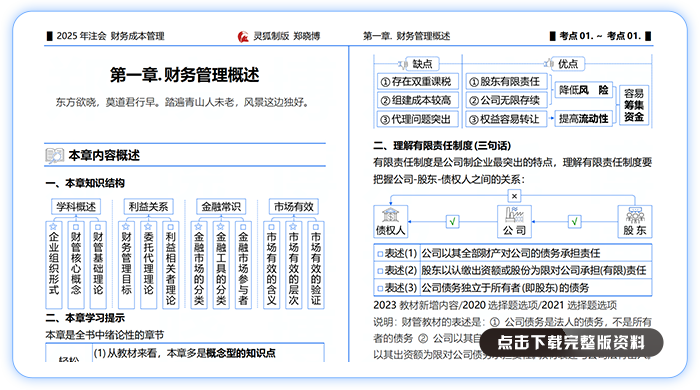This screenshot has width=700, height=390.
Task: Click the ①股东有限责任 box
Action: pos(506,82)
